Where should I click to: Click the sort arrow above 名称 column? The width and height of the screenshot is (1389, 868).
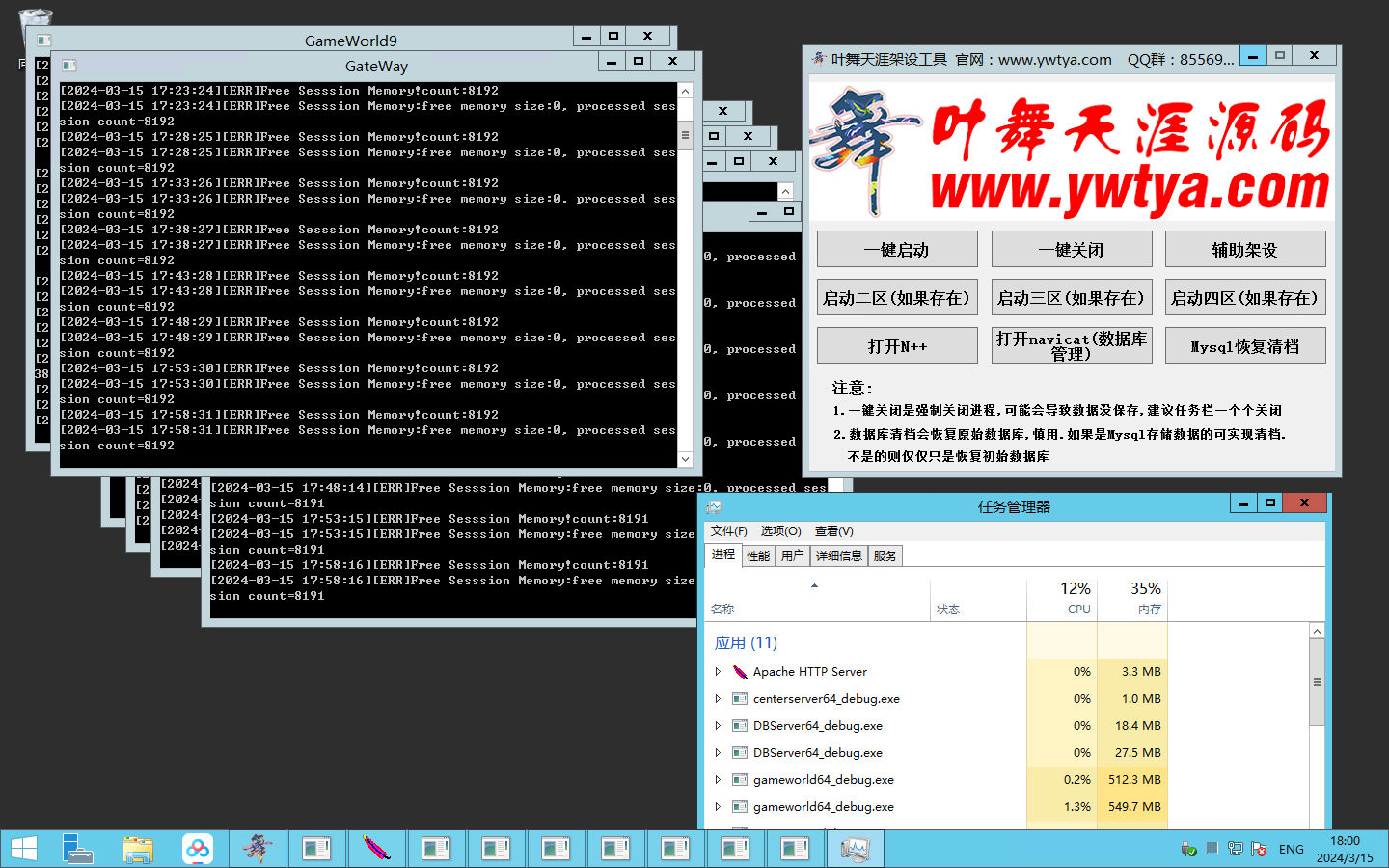814,586
